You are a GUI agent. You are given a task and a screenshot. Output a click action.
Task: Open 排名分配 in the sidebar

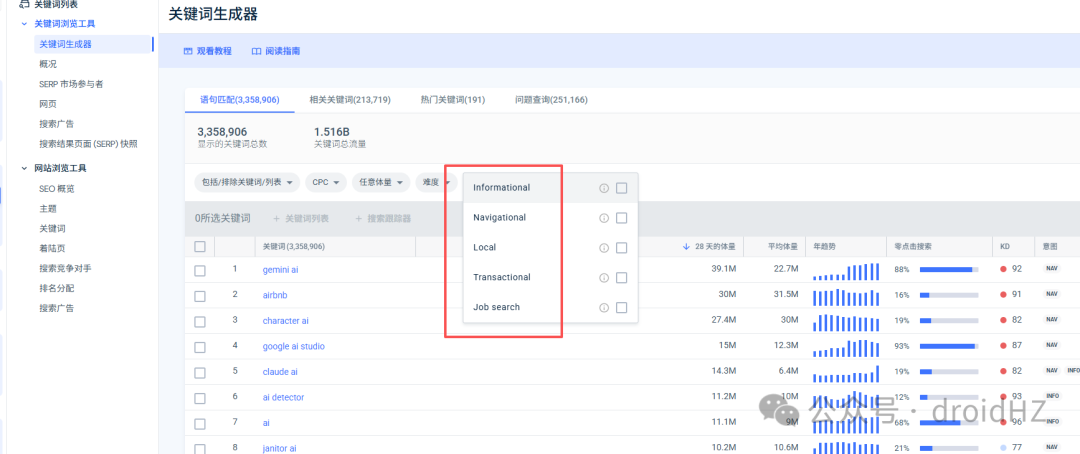coord(56,288)
